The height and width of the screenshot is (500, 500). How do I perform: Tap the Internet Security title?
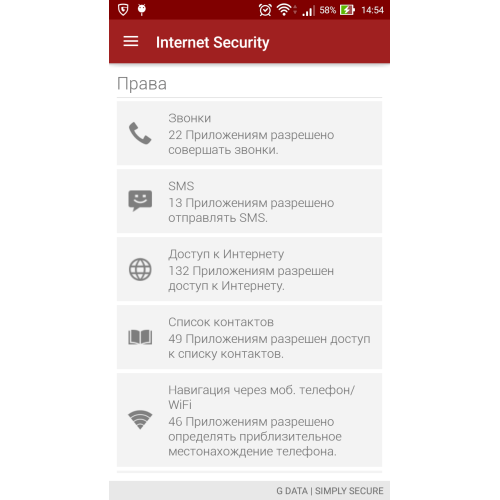213,43
